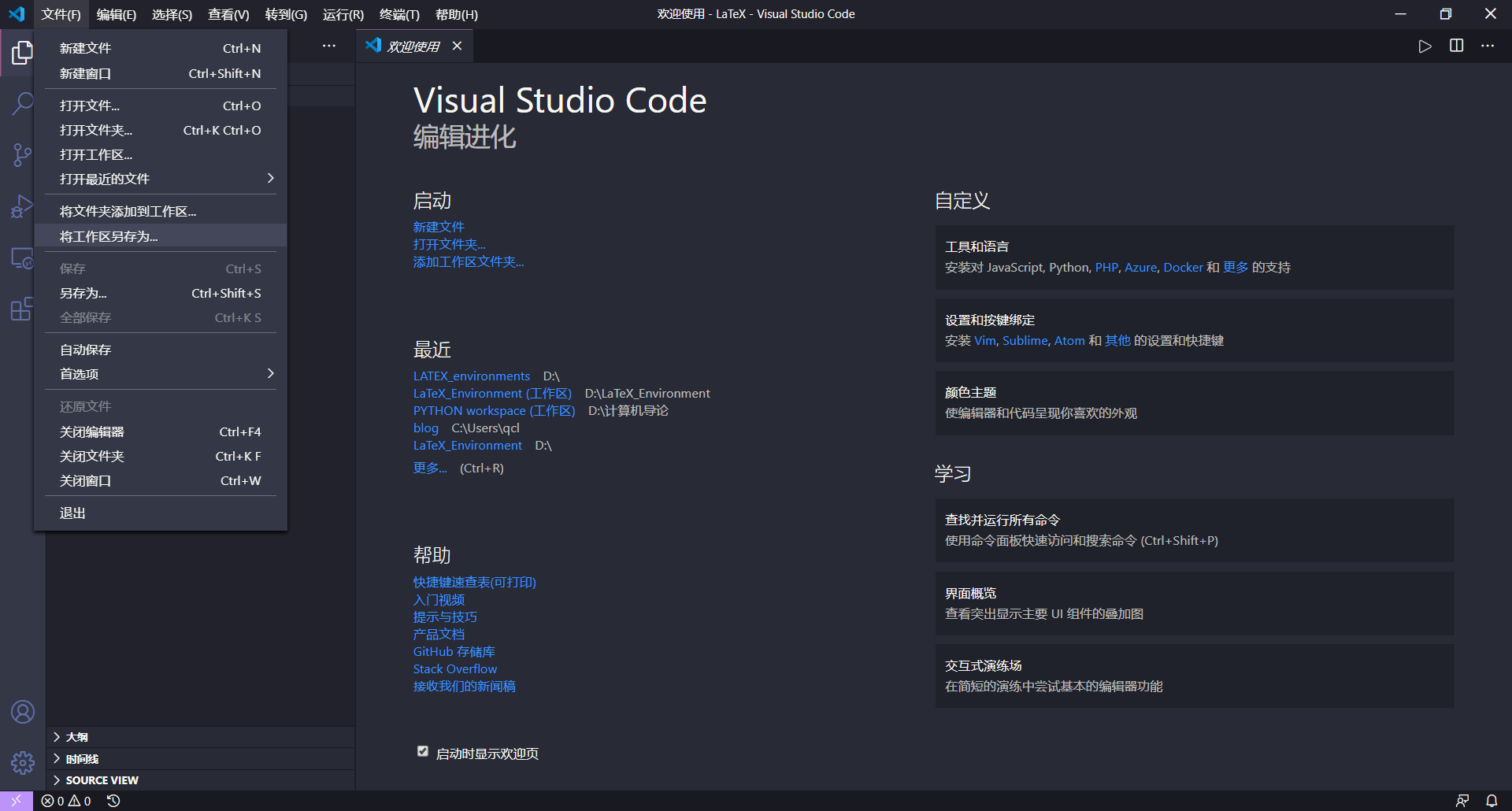This screenshot has height=811, width=1512.
Task: Click the Run button in the editor toolbar
Action: pyautogui.click(x=1425, y=46)
